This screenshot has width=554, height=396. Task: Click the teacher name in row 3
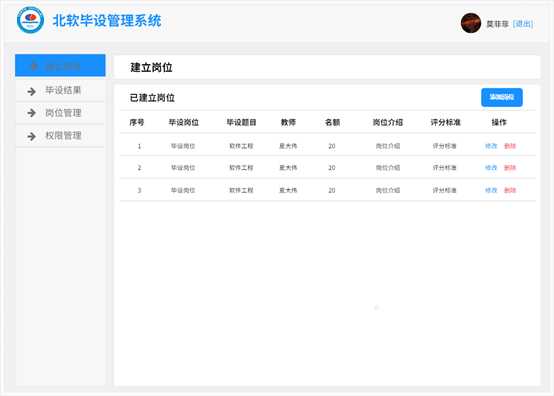click(x=288, y=190)
